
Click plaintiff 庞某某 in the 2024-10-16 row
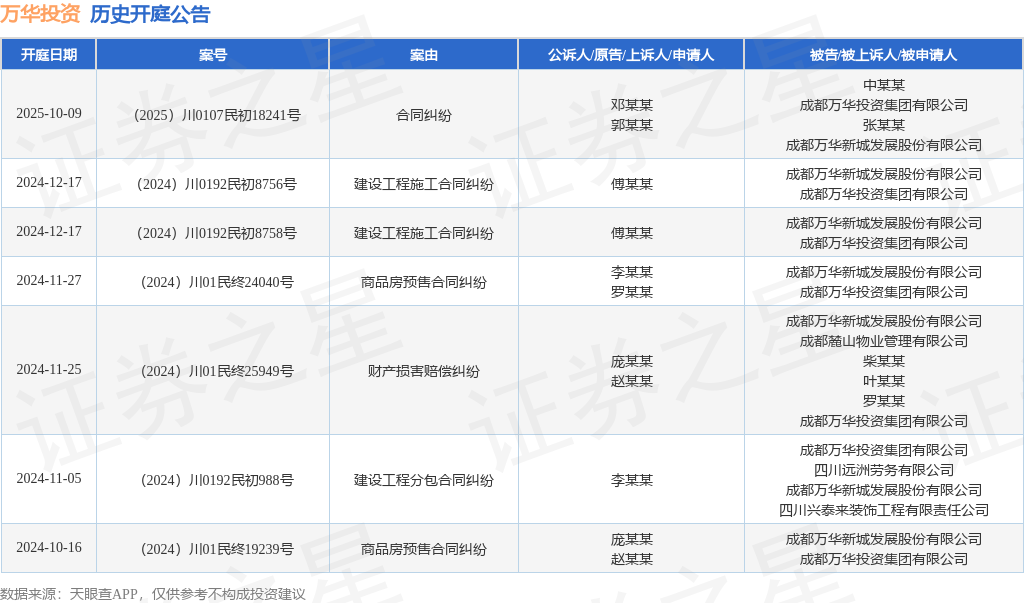coord(632,540)
